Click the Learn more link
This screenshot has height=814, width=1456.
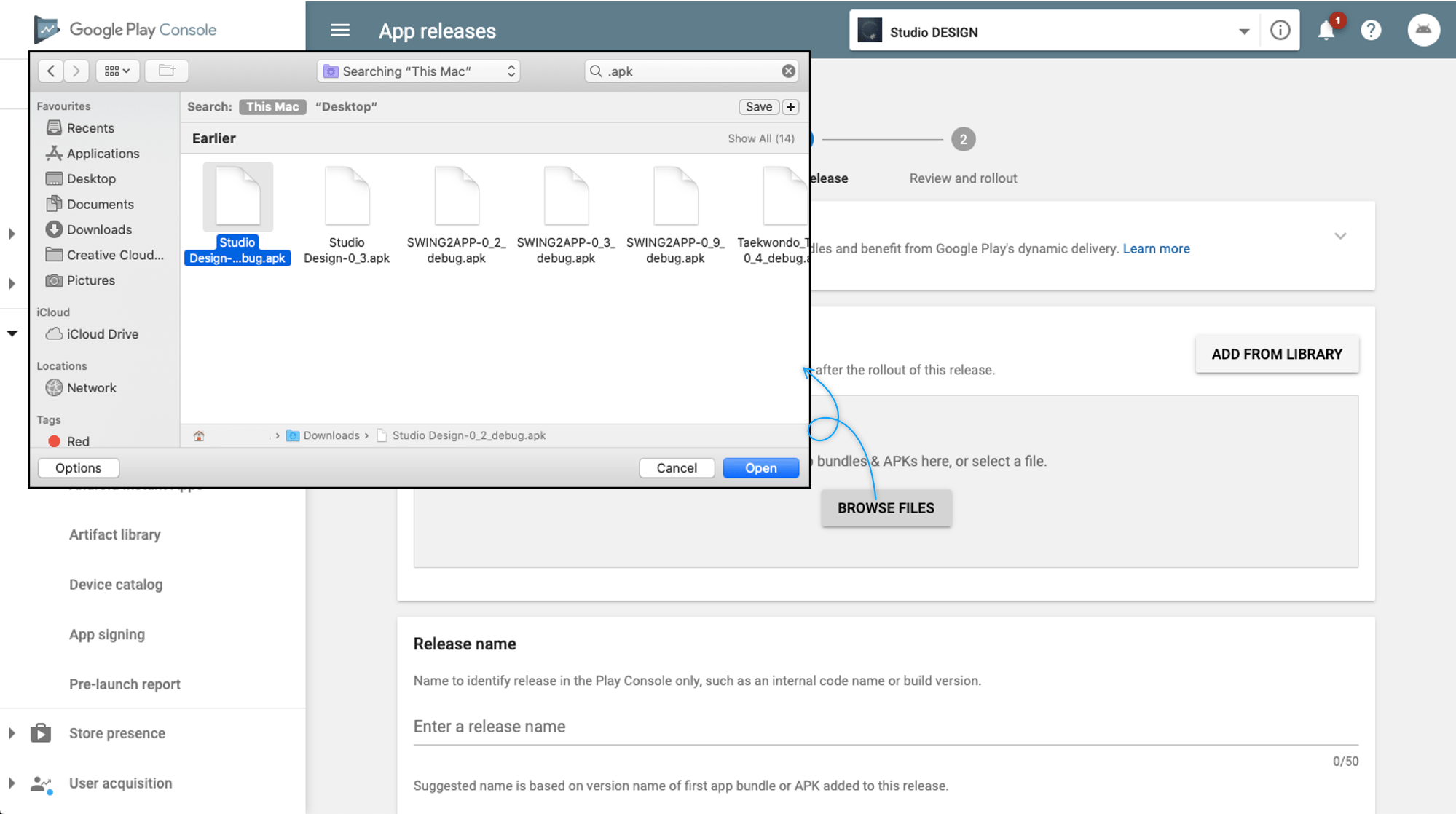[1156, 249]
